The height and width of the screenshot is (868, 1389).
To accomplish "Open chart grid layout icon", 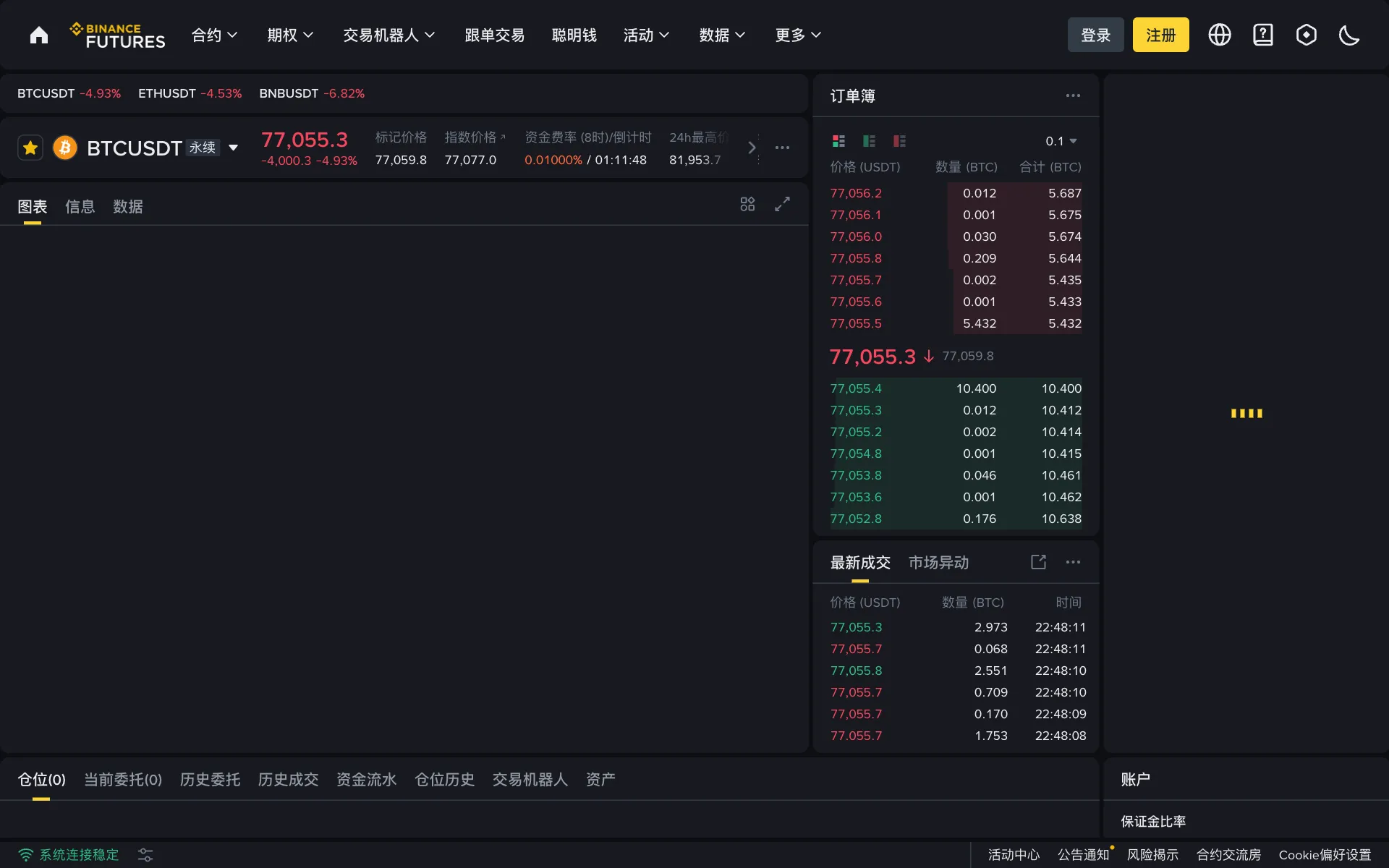I will tap(747, 205).
